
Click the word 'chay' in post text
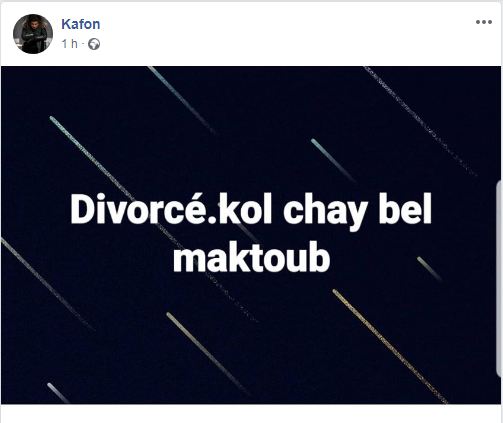coord(323,213)
